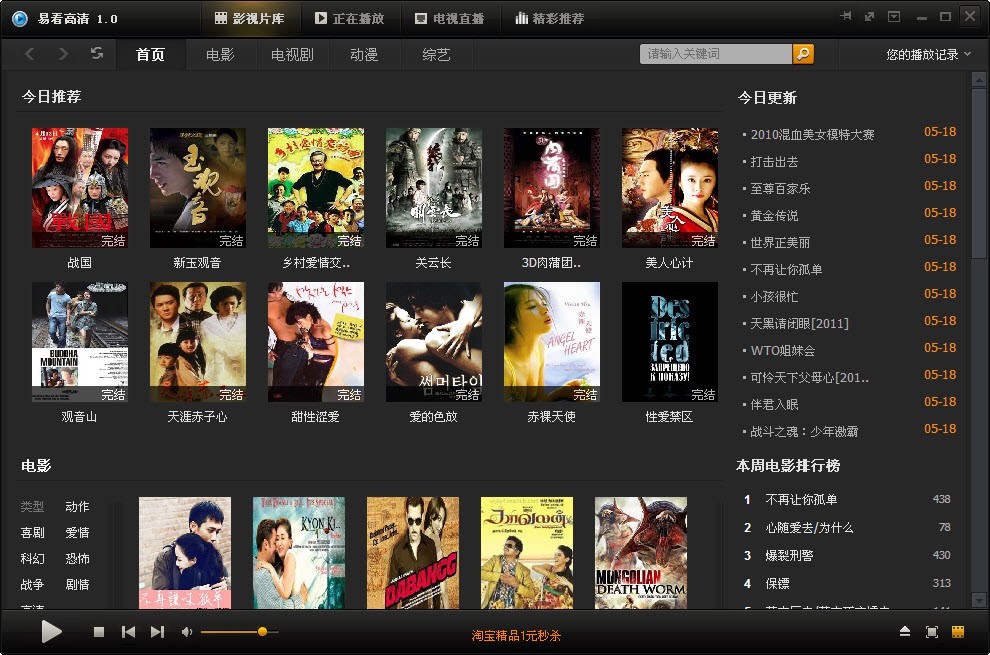990x655 pixels.
Task: Filter movies by 动作 genre
Action: point(77,507)
